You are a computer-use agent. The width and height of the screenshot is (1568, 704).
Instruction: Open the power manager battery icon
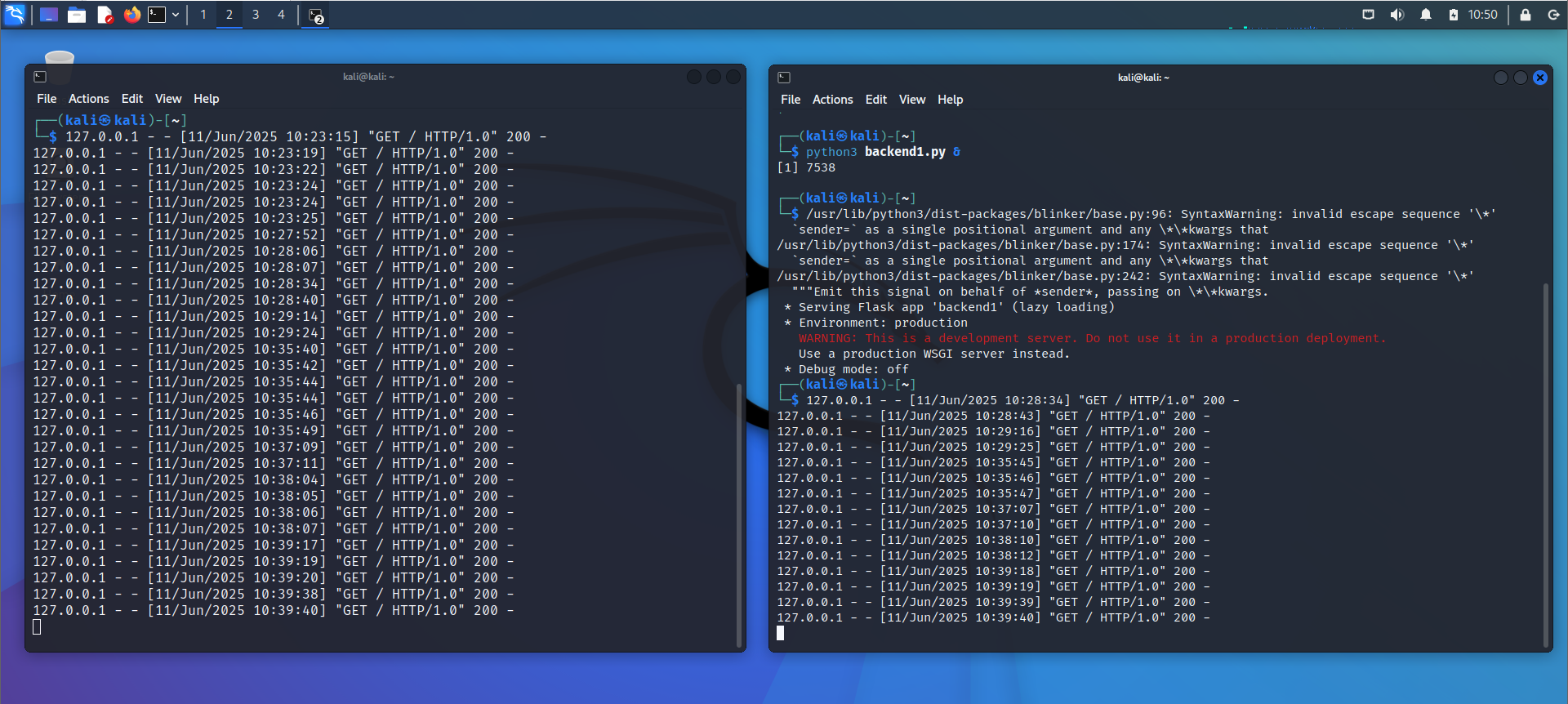[1454, 15]
